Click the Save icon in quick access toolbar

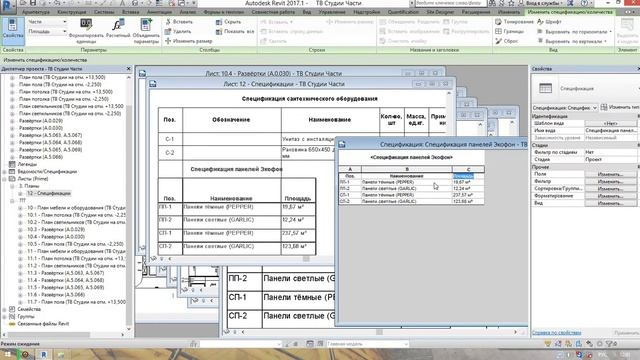[x=33, y=3]
